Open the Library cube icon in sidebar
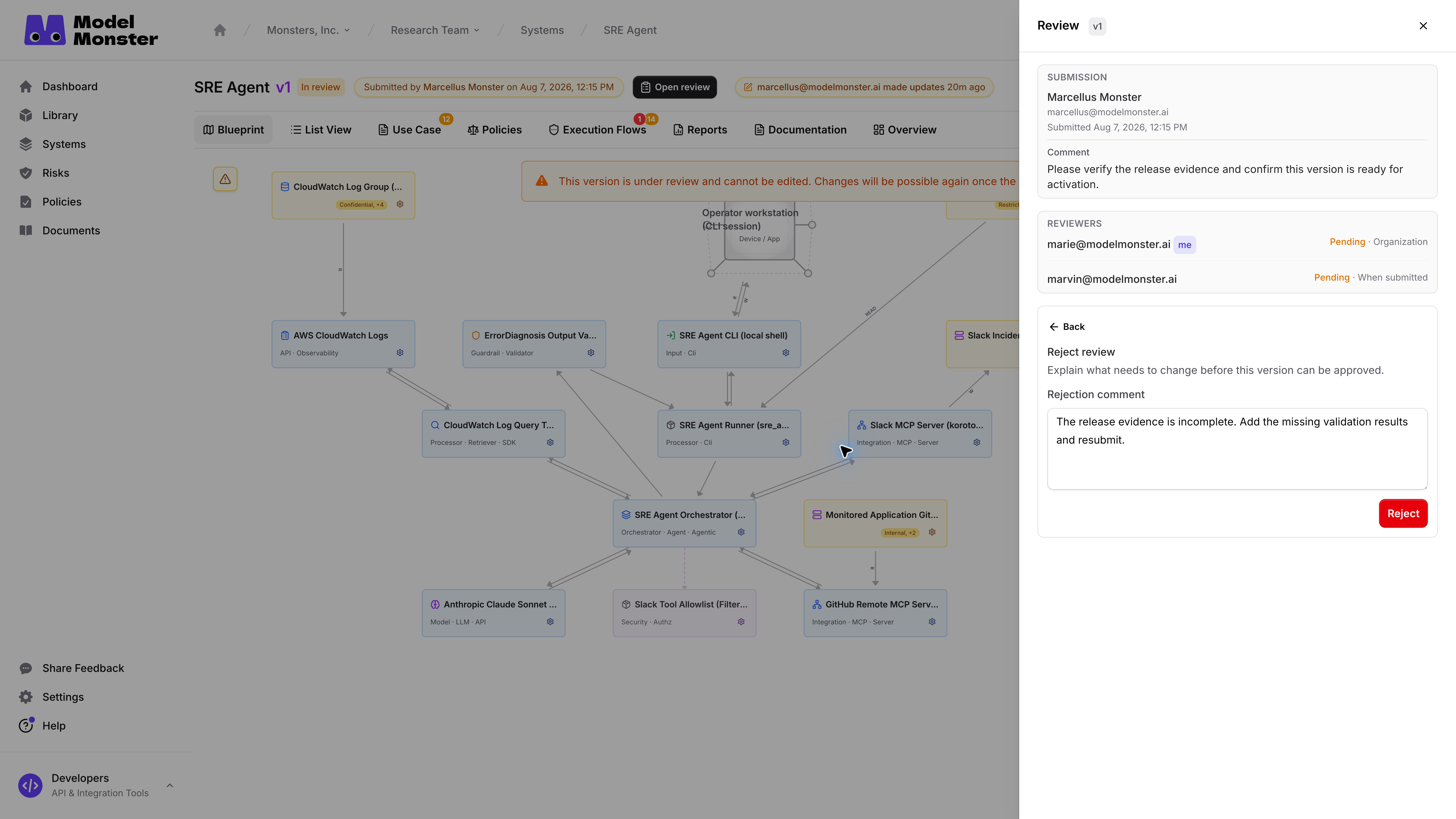 tap(26, 115)
